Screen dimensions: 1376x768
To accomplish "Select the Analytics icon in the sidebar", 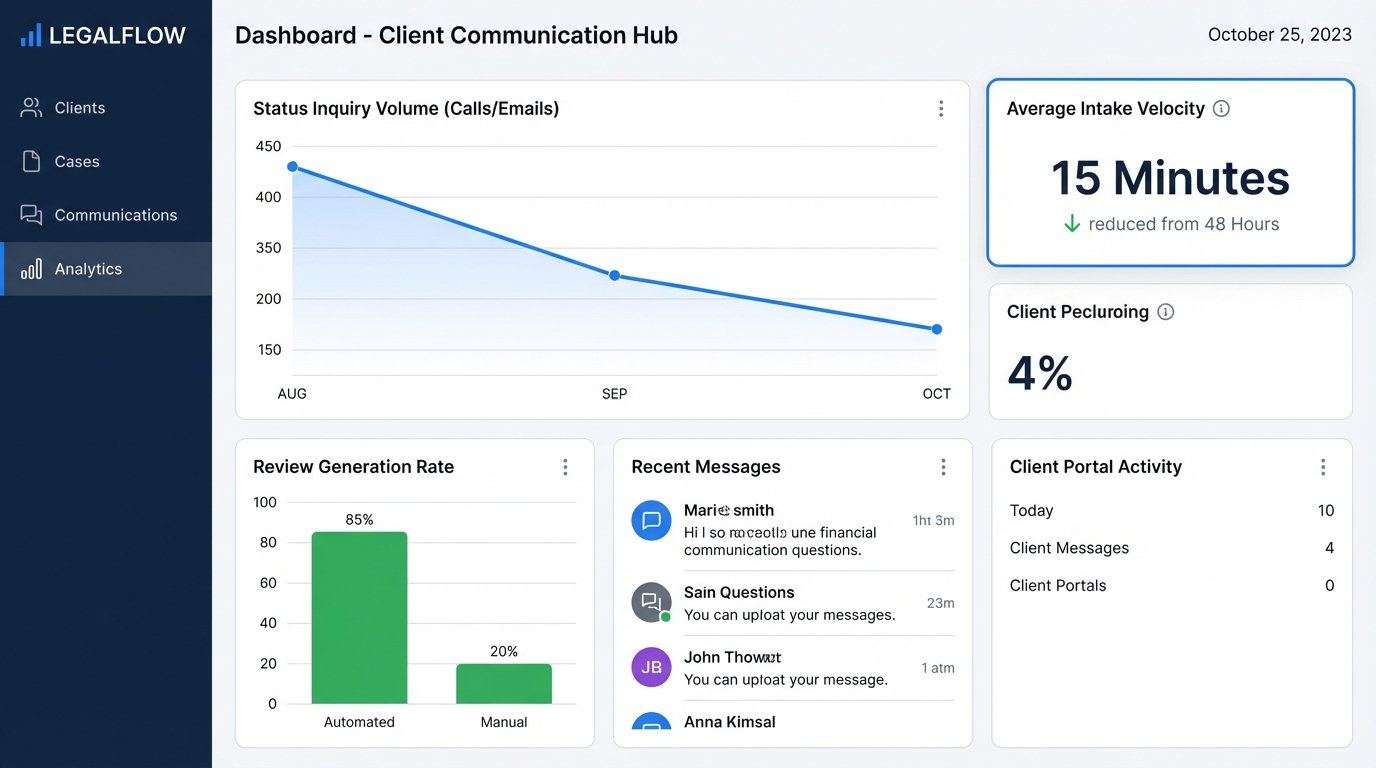I will 33,268.
